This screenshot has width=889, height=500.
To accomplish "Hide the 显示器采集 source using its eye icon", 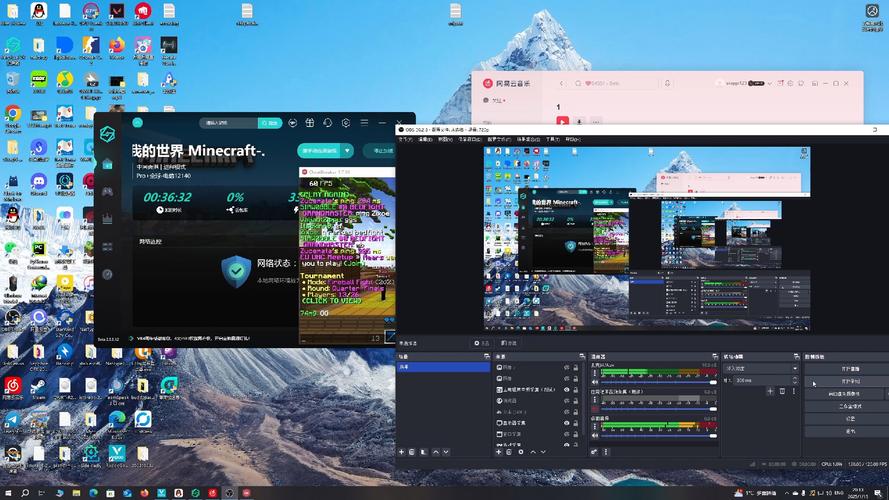I will [566, 423].
